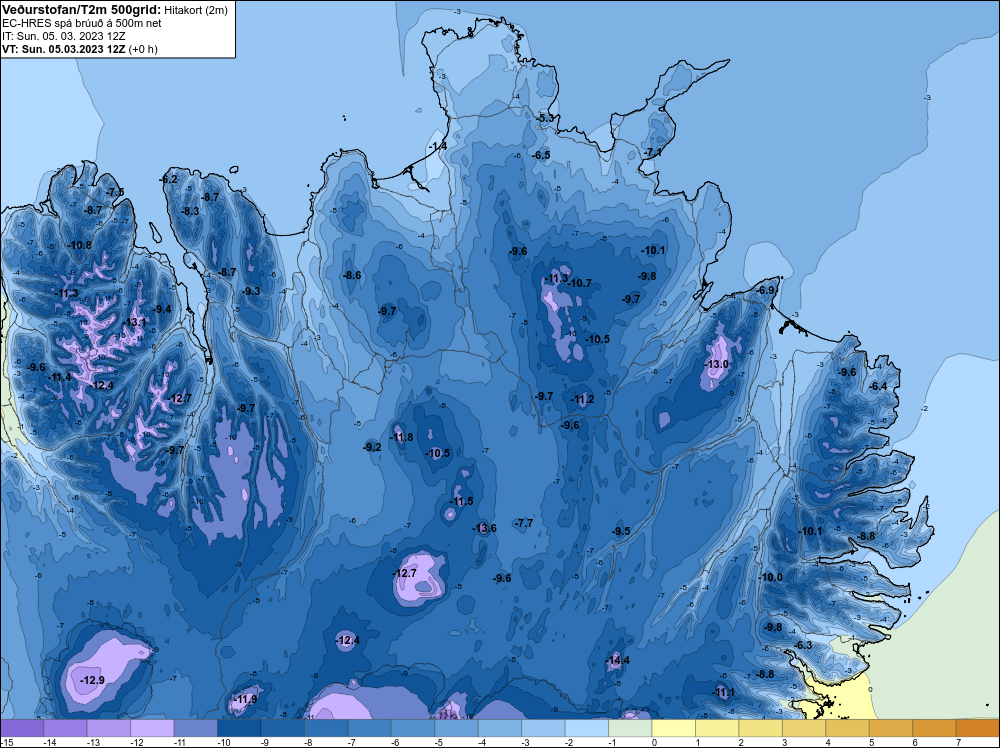Viewport: 1000px width, 748px height.
Task: Click the -6.5 temperature label
Action: click(x=541, y=155)
